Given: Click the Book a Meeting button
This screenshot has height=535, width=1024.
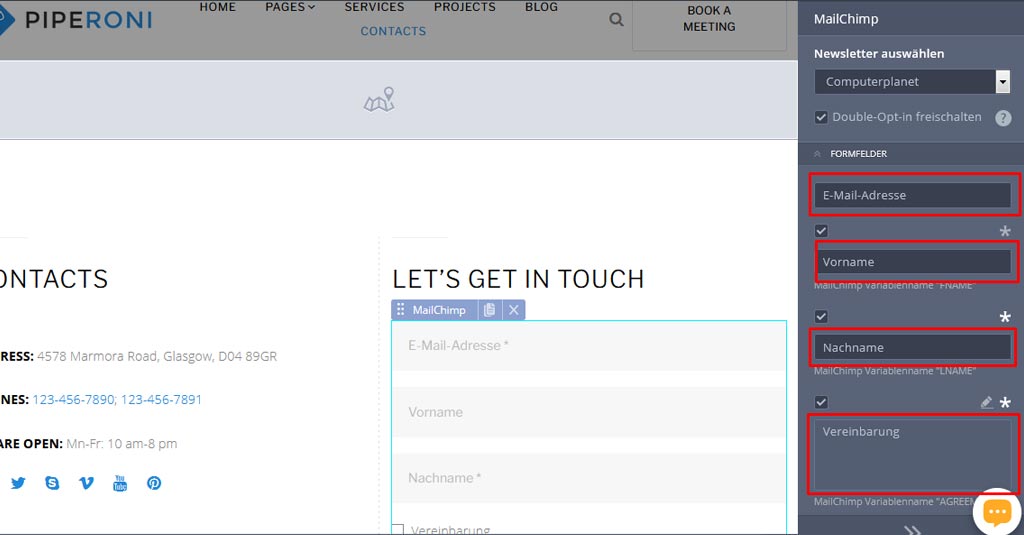Looking at the screenshot, I should coord(709,19).
